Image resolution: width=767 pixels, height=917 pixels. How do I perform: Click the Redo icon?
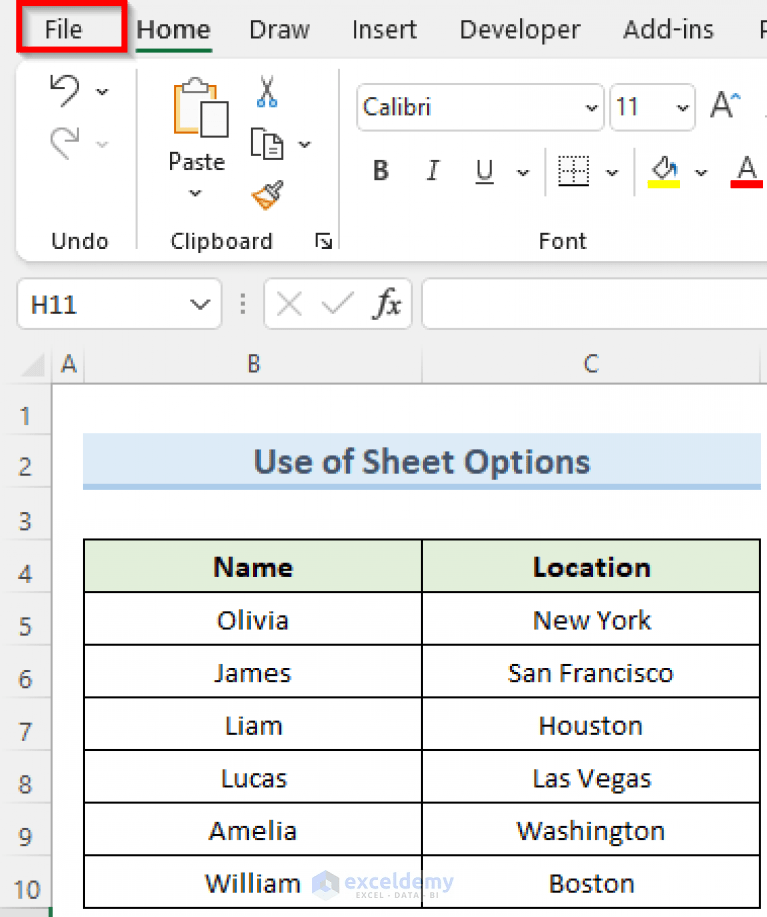[64, 140]
